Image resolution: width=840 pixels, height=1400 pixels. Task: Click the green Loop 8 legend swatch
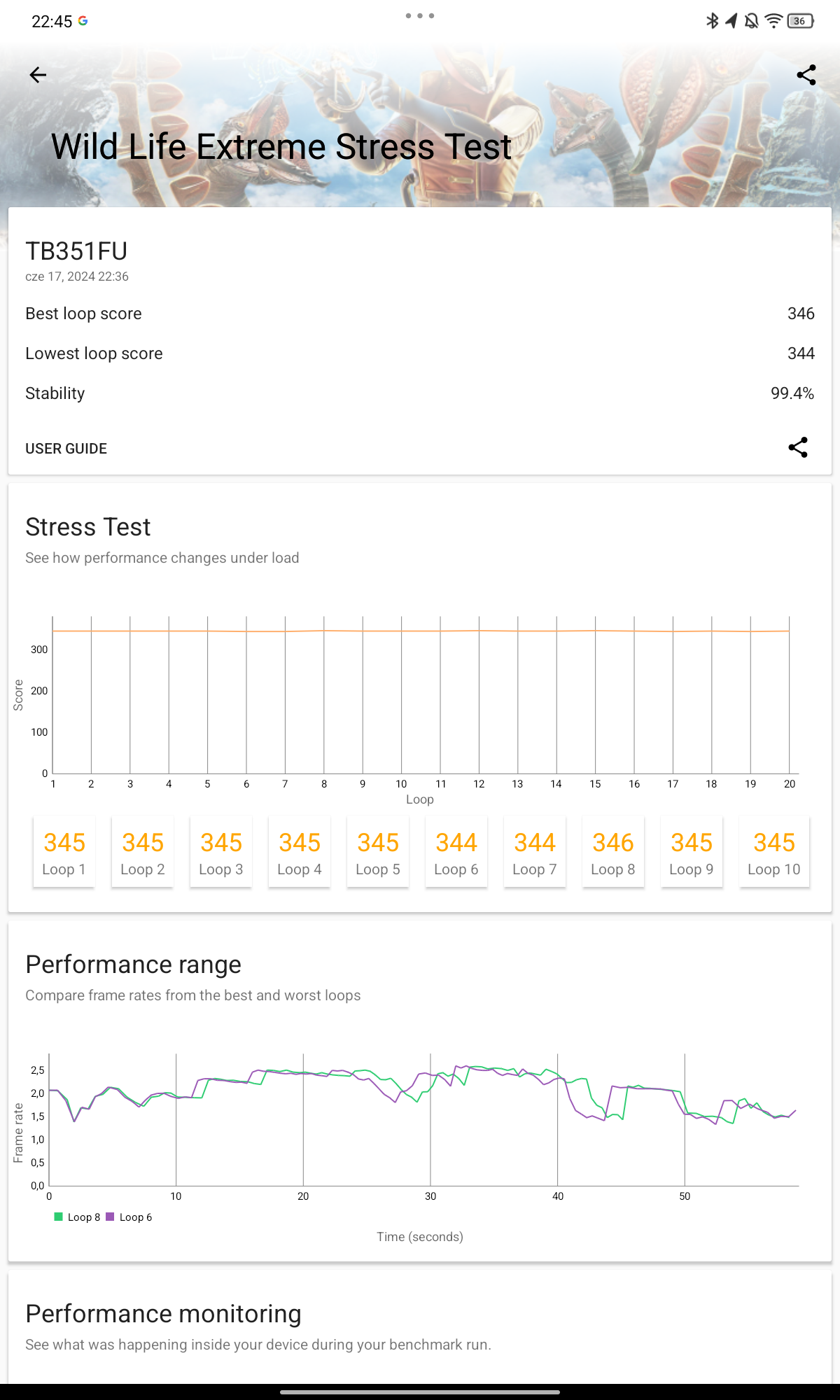pyautogui.click(x=59, y=1217)
